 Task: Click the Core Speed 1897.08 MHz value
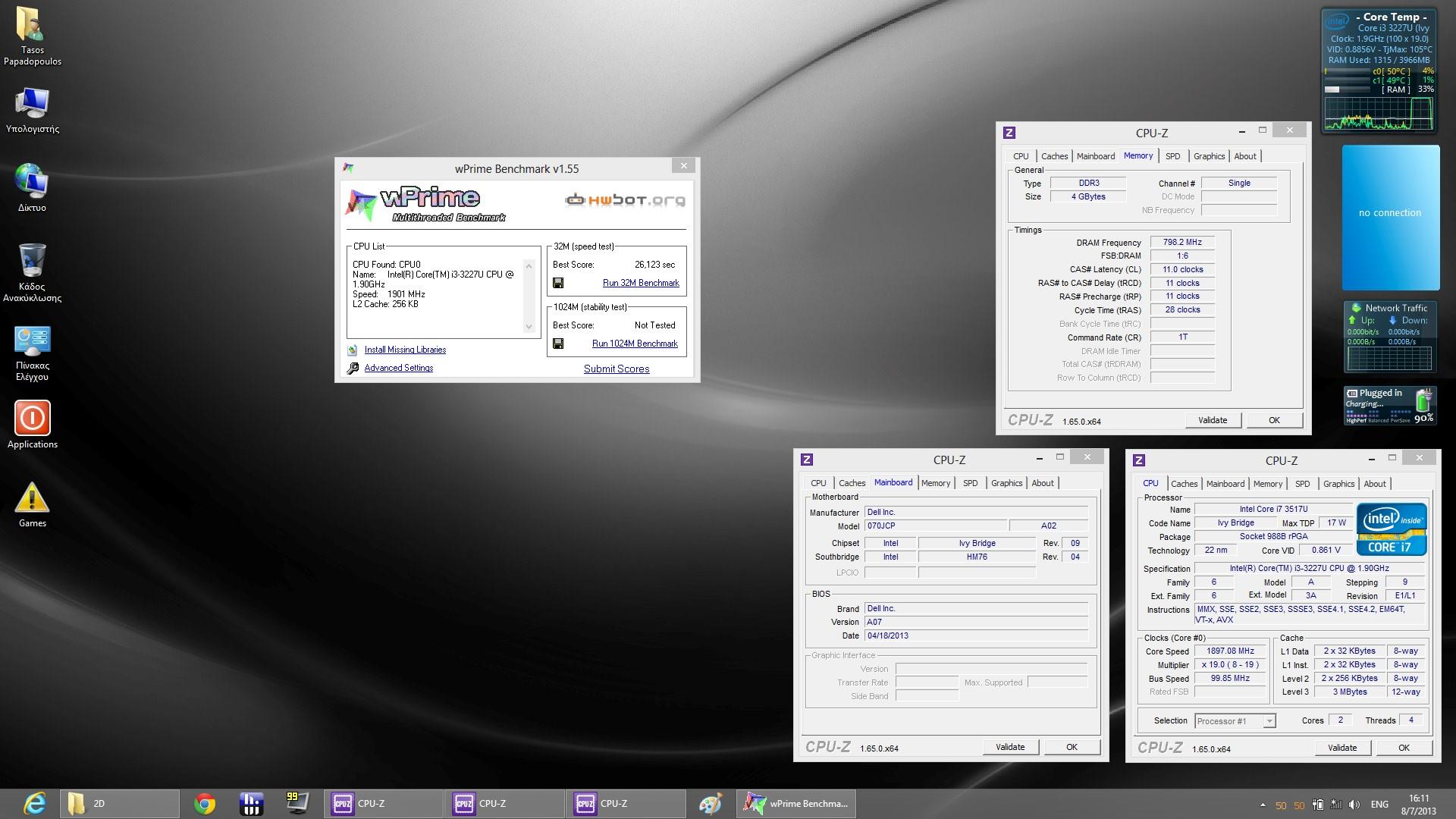pyautogui.click(x=1230, y=651)
